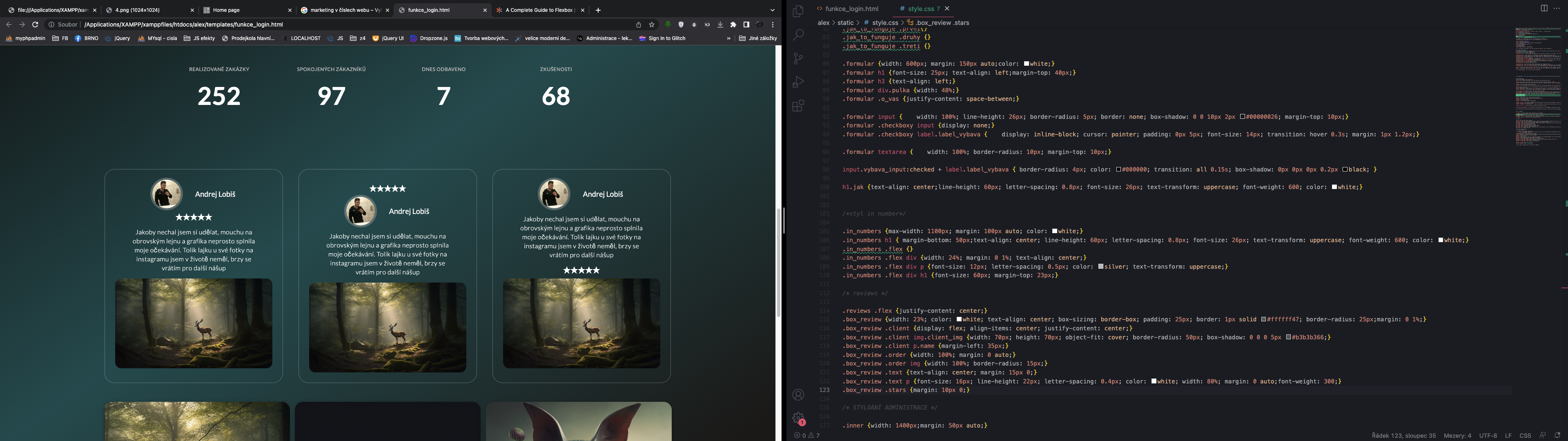Bookmark this page with star icon
Viewport: 1568px width, 441px height.
(652, 25)
